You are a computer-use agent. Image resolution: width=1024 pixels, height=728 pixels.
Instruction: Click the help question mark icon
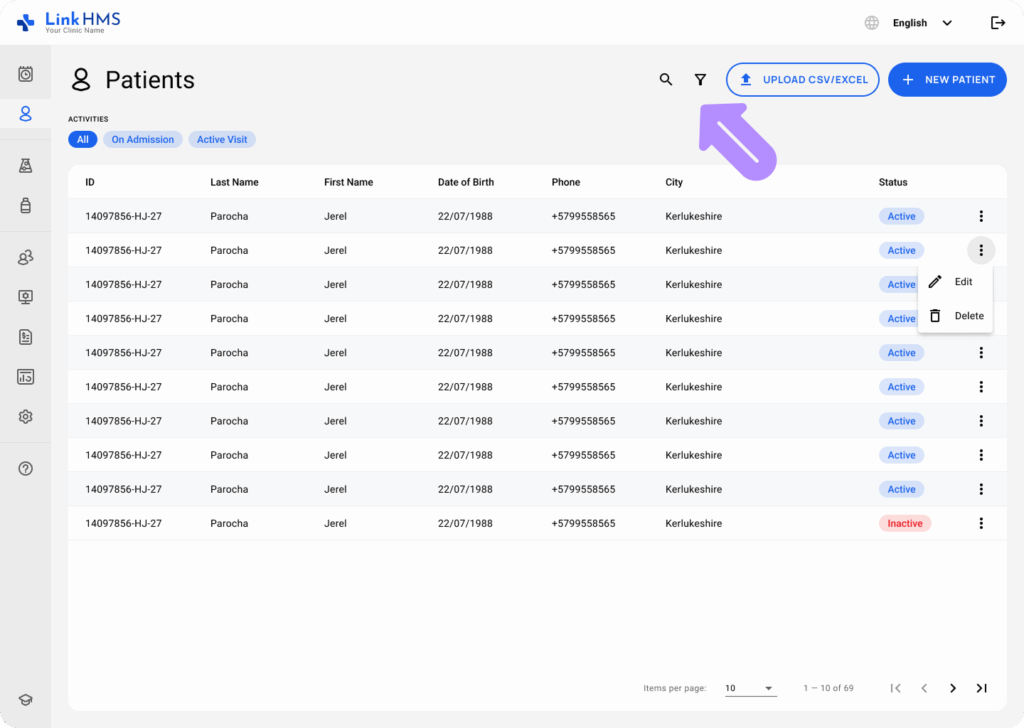(x=26, y=469)
